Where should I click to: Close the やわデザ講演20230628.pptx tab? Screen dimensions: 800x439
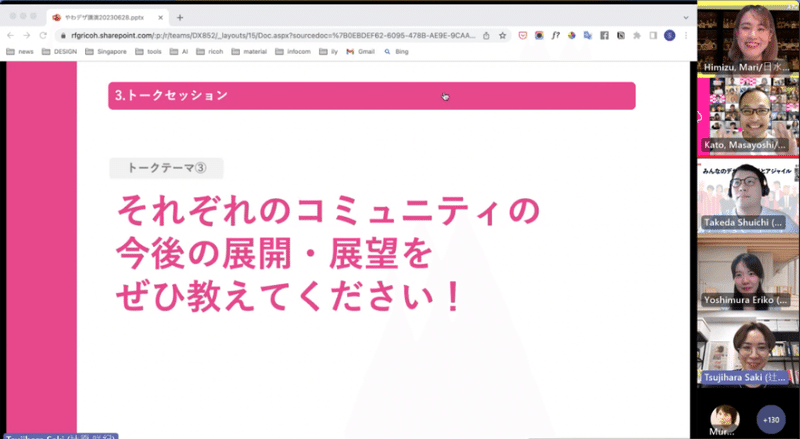click(x=160, y=17)
